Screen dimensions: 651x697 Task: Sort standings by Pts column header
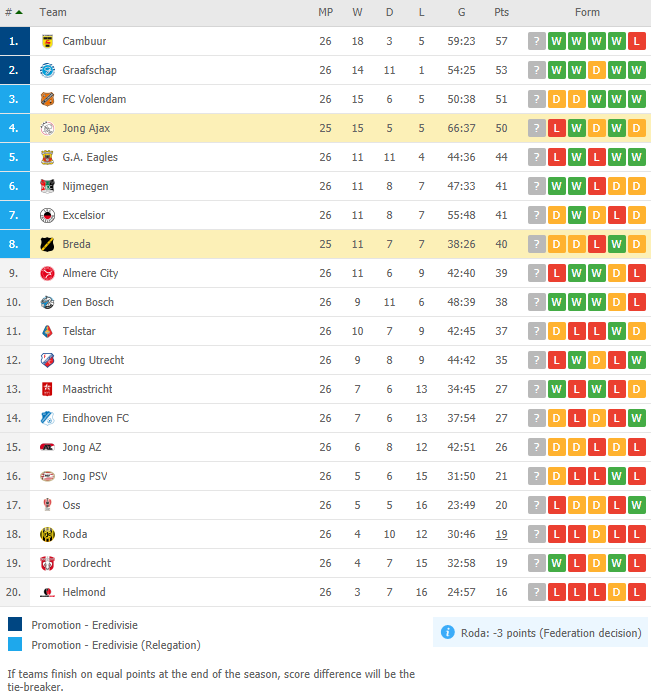[501, 12]
